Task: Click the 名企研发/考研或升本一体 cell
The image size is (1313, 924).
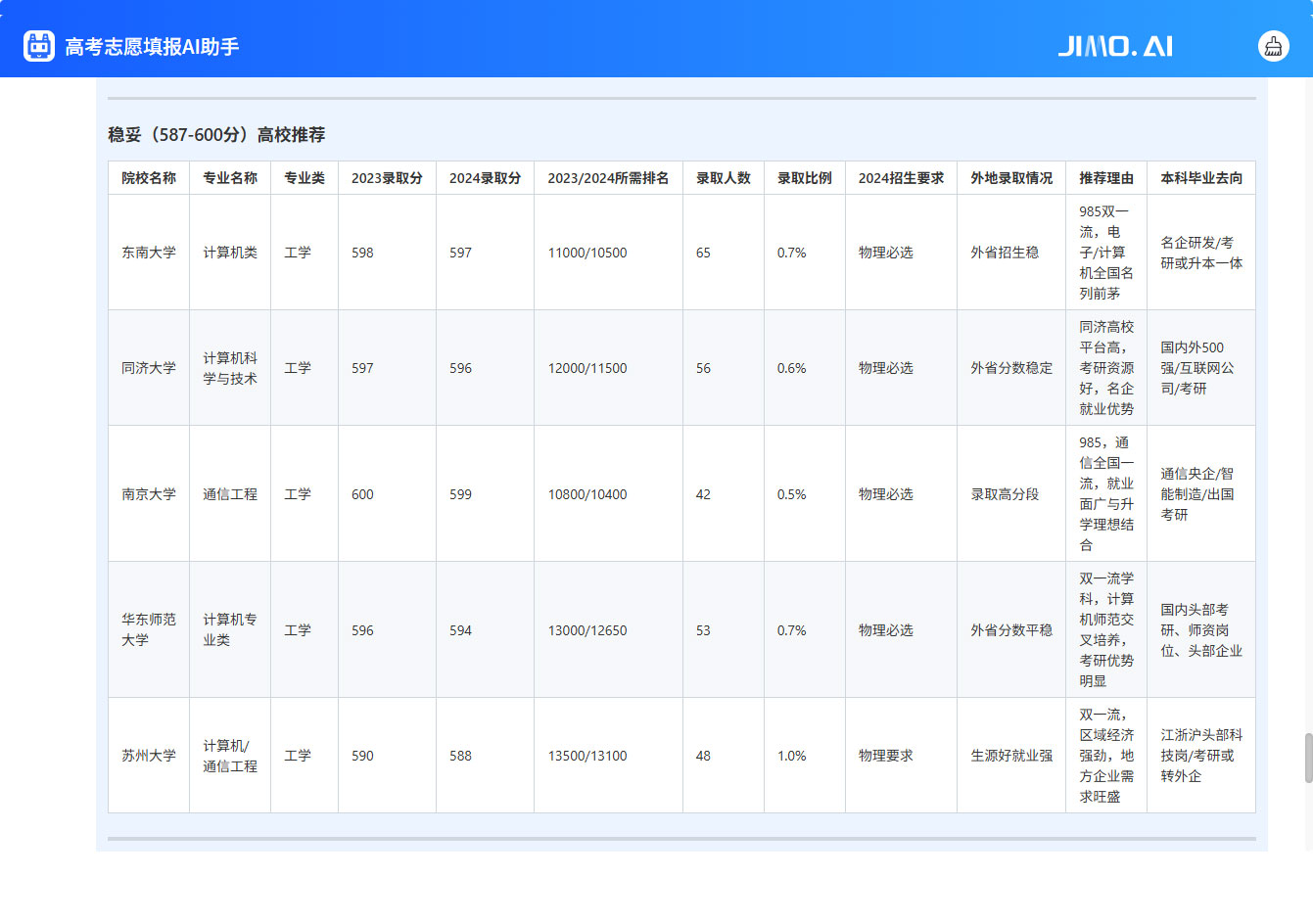Action: pos(1201,253)
